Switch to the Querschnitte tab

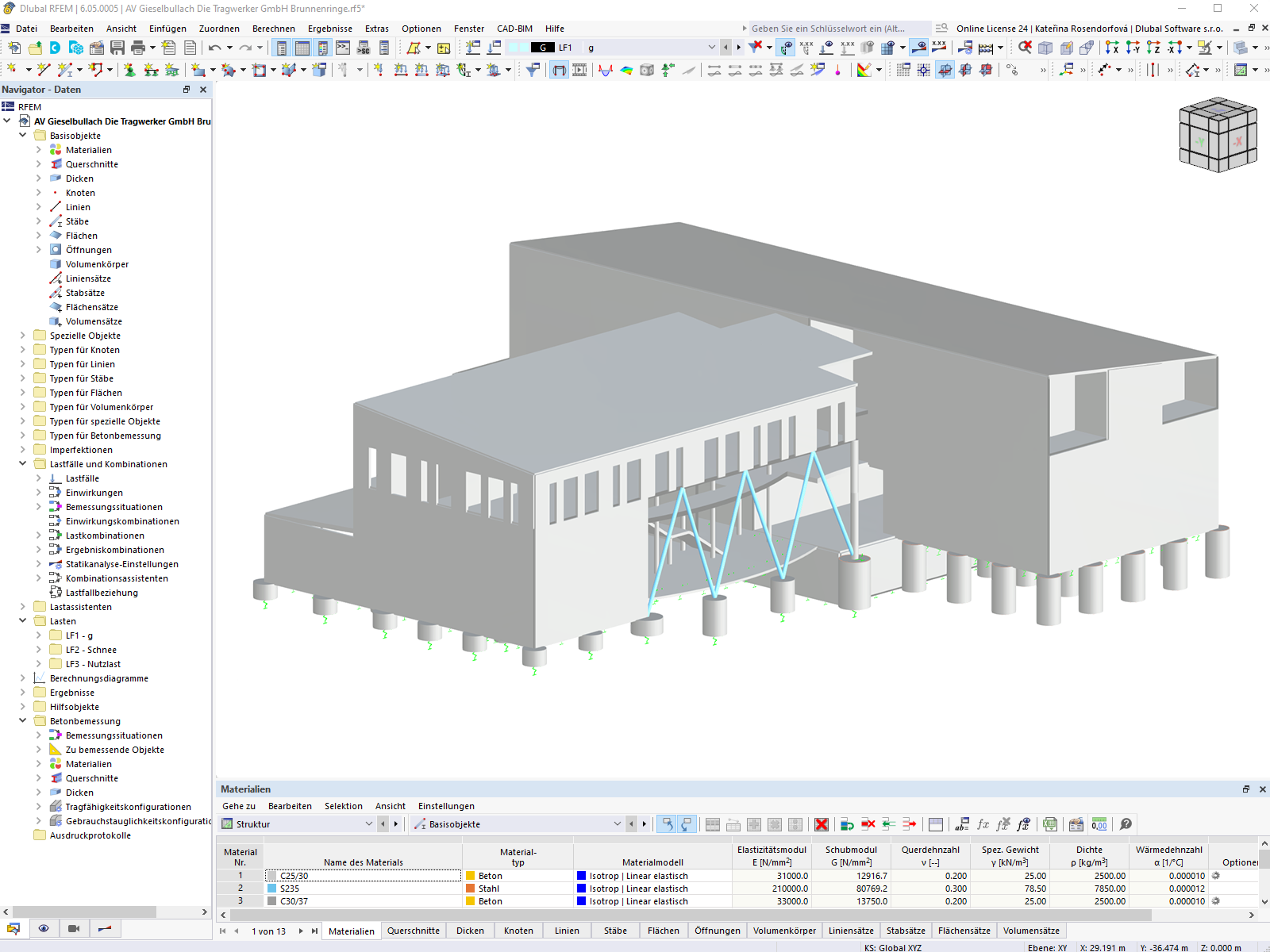click(414, 931)
